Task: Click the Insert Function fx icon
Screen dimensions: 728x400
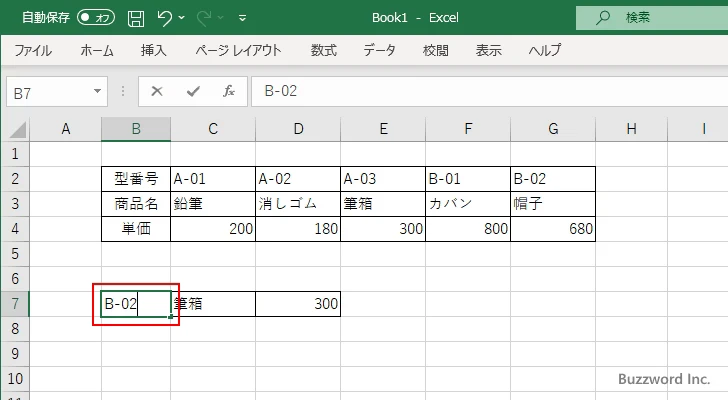Action: [x=229, y=91]
